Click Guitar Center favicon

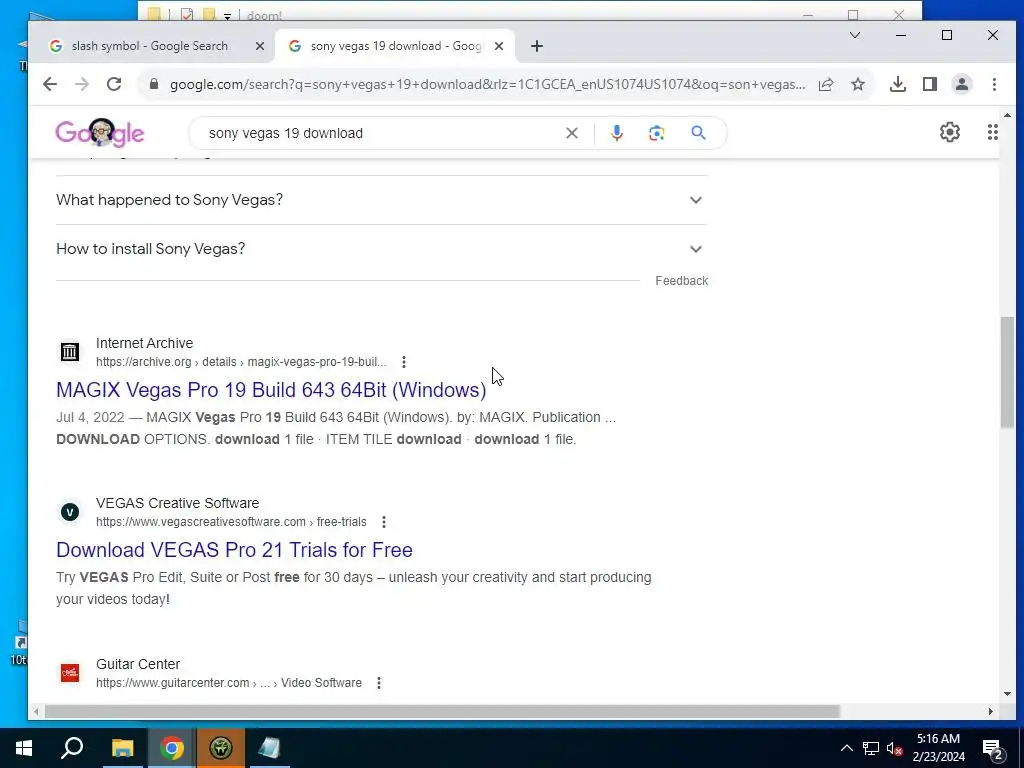[x=70, y=673]
